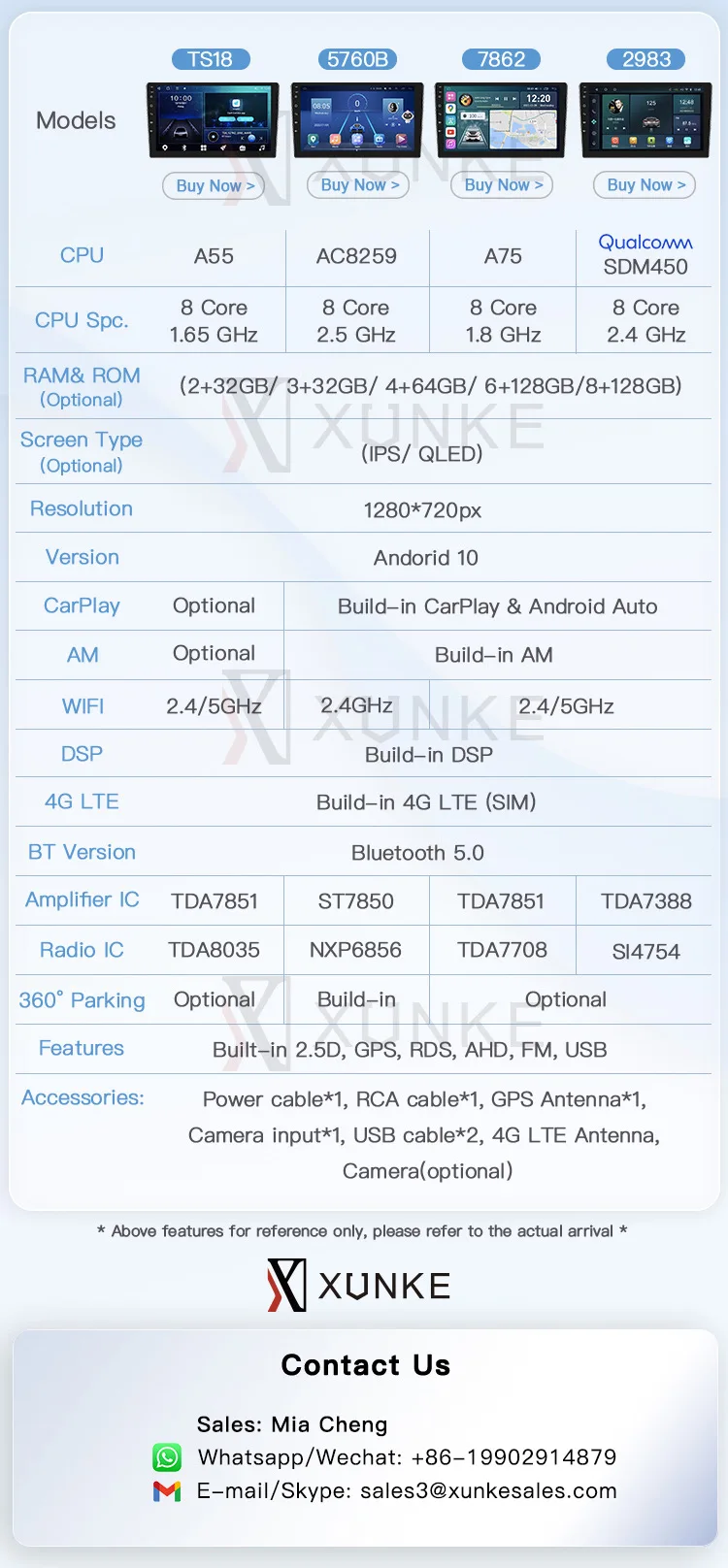Click 'Optional' in the AM row

(x=214, y=653)
